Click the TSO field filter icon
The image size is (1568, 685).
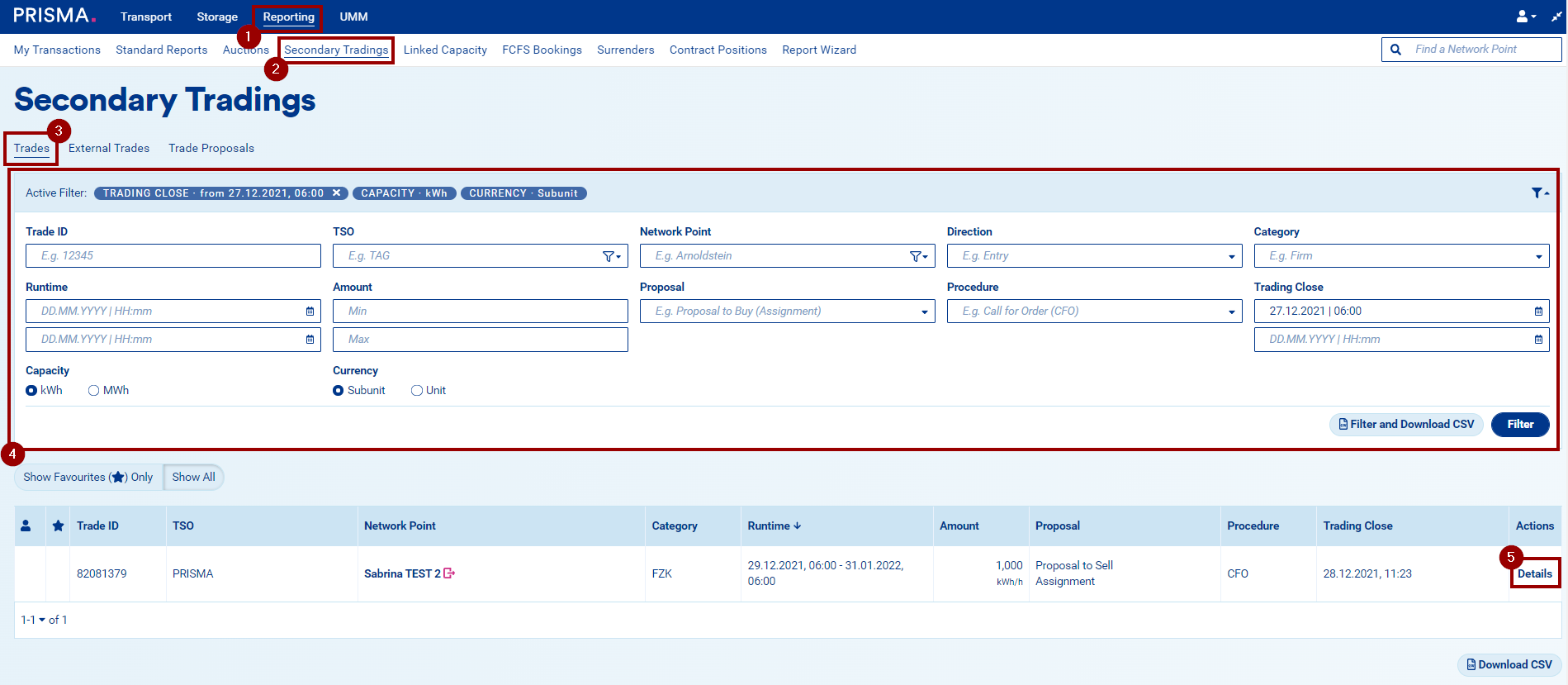(x=611, y=256)
